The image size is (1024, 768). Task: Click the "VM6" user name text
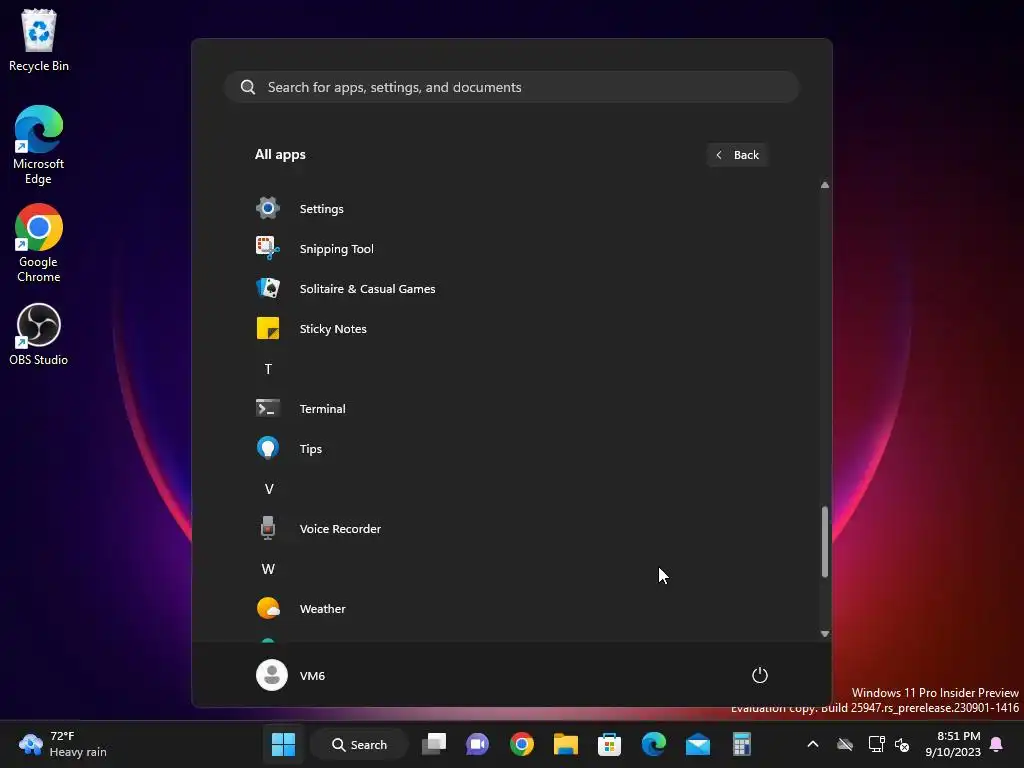click(312, 676)
